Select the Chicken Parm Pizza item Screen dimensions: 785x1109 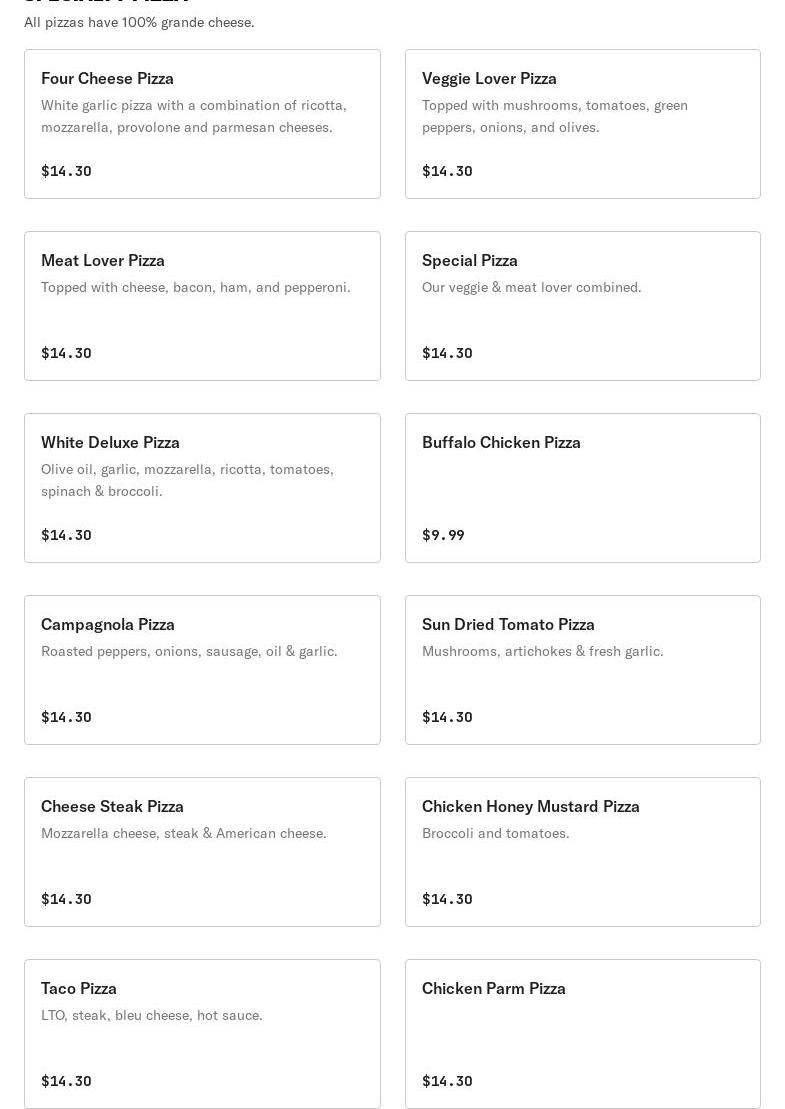582,1034
